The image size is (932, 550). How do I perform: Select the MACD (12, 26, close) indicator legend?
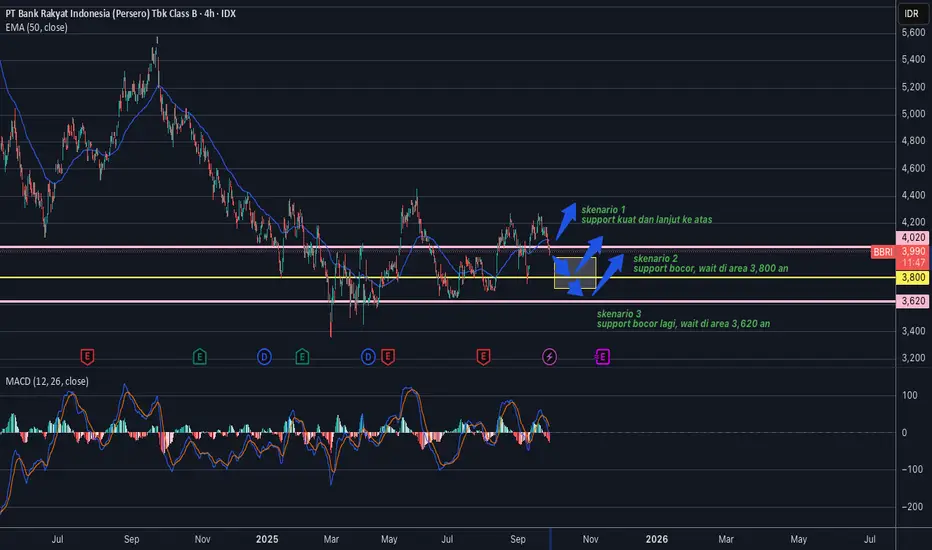click(x=47, y=381)
